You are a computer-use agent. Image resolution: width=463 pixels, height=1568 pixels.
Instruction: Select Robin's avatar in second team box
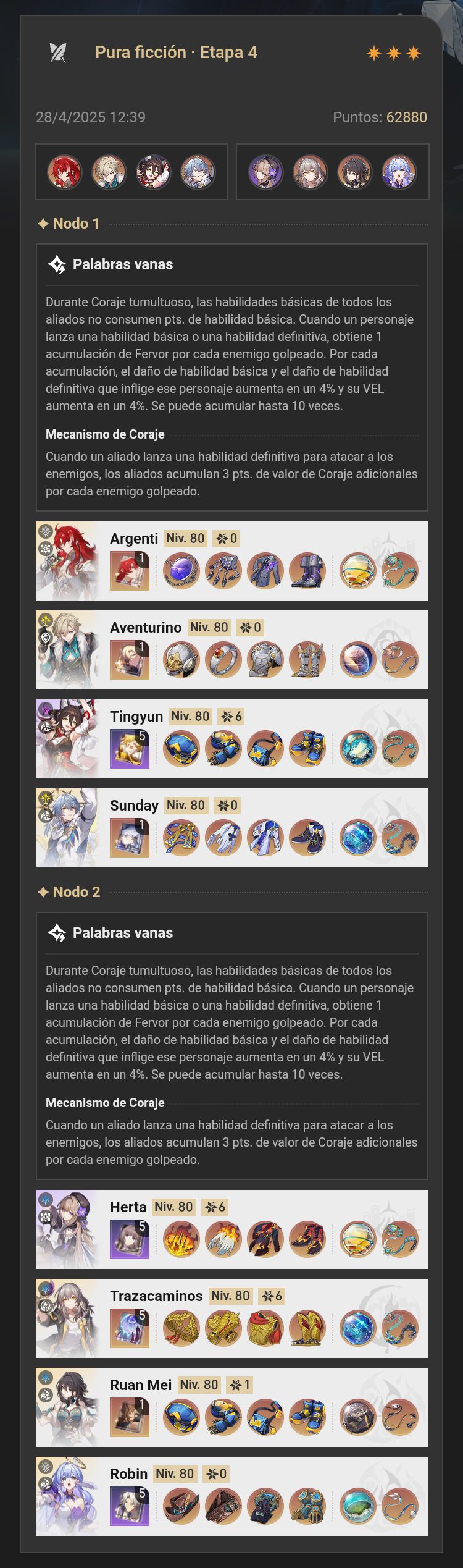(399, 172)
